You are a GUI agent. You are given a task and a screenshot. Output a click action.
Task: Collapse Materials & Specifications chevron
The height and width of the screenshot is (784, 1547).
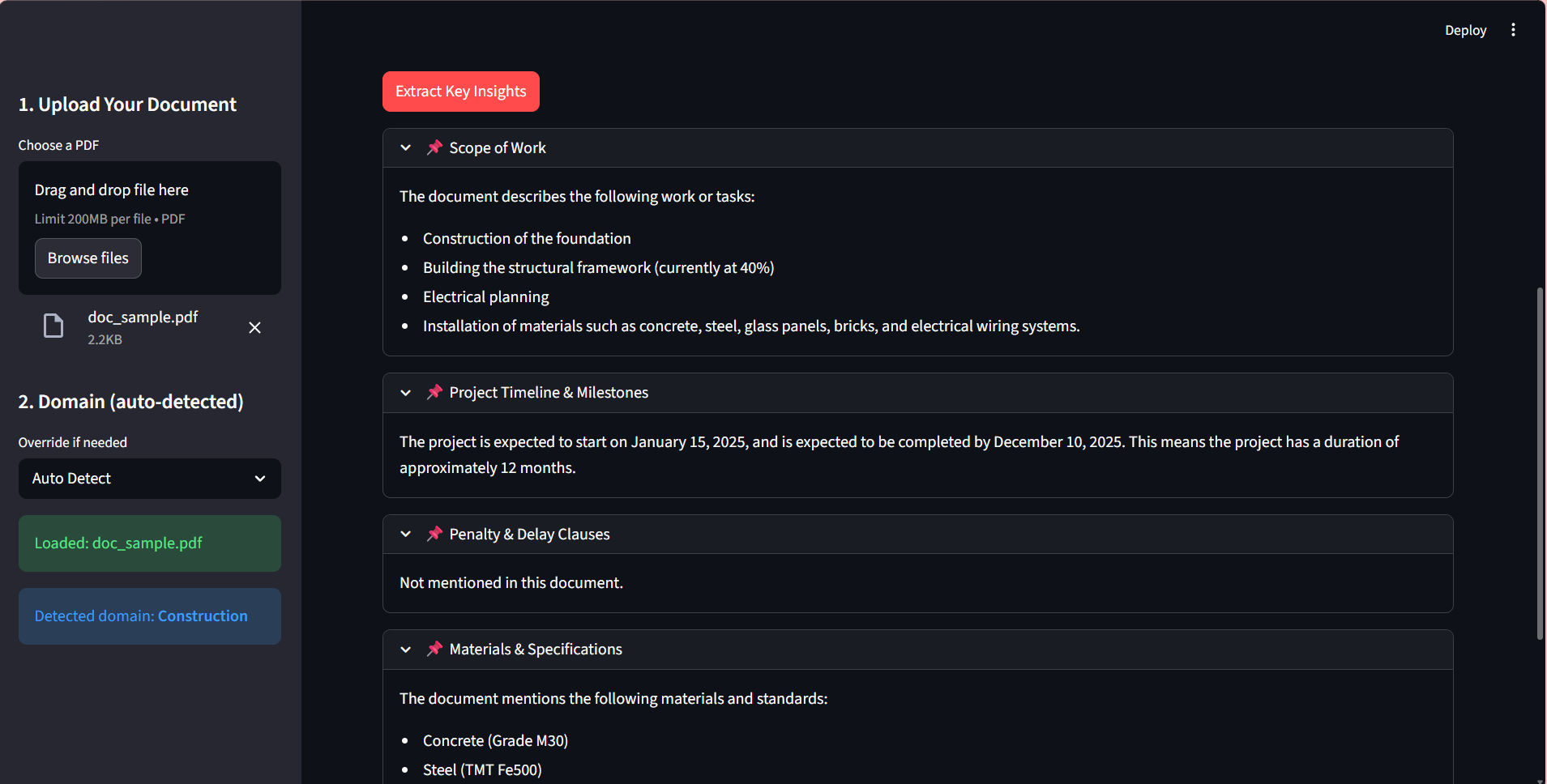pyautogui.click(x=406, y=650)
